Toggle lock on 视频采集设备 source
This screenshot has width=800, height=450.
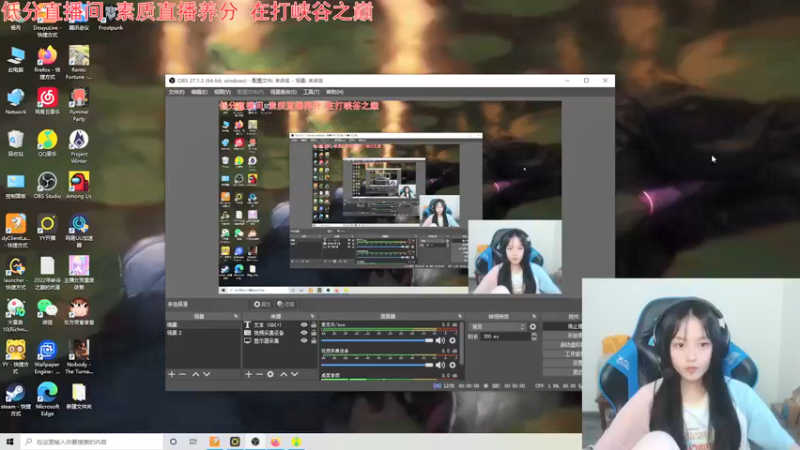click(x=313, y=333)
